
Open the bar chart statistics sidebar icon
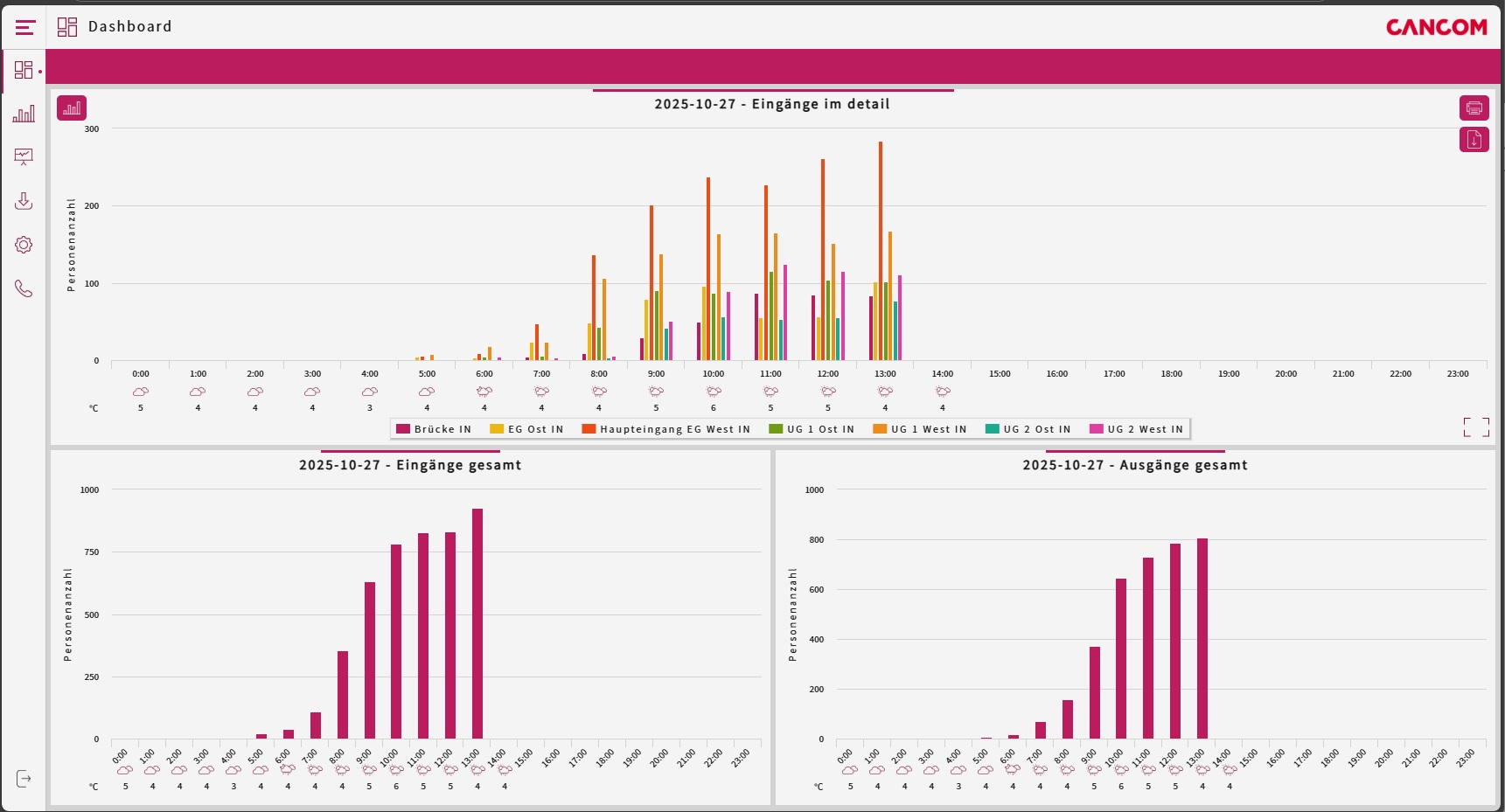click(x=24, y=114)
